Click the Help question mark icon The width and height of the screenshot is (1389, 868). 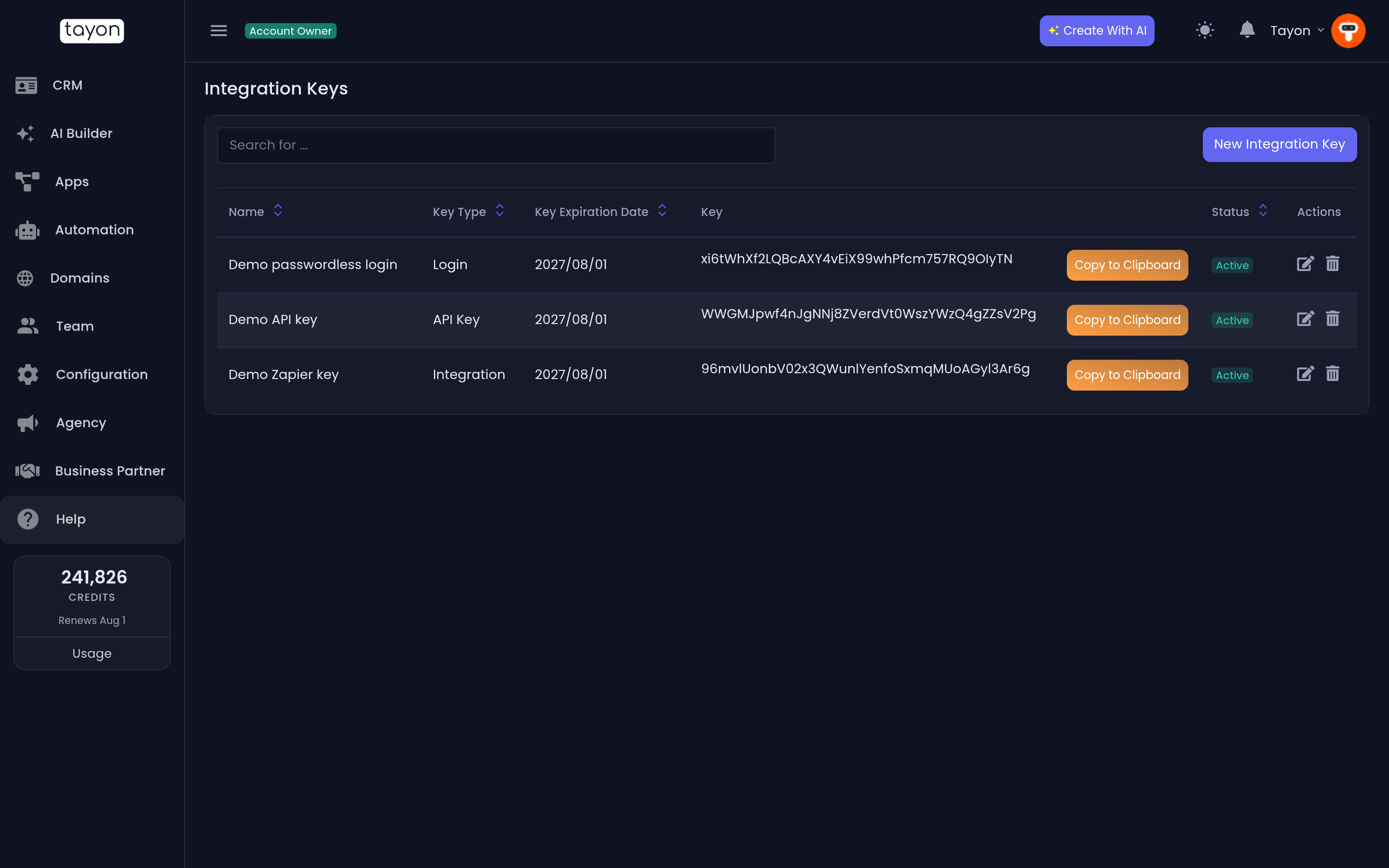[27, 519]
